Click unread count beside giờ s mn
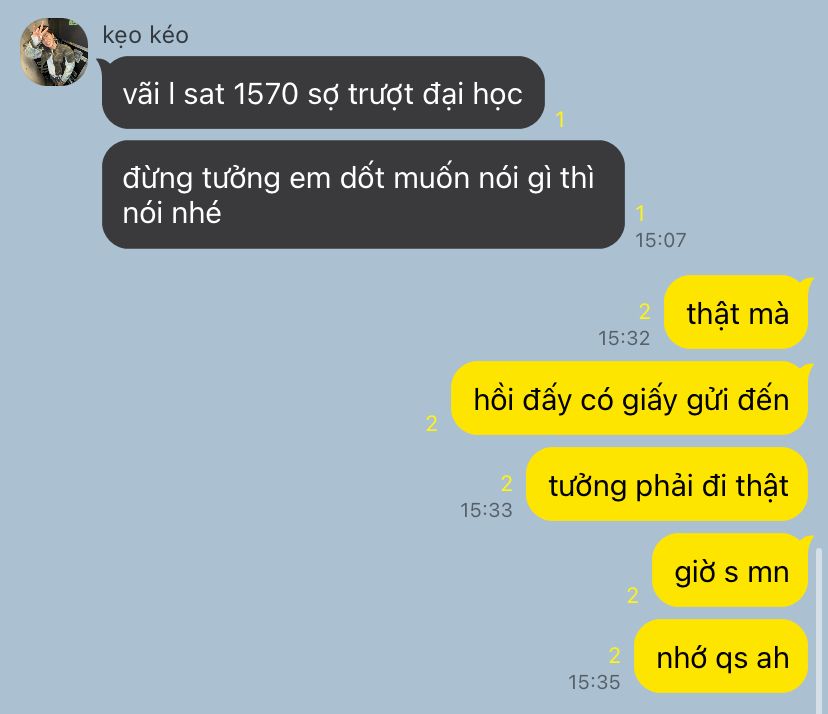 pos(633,596)
